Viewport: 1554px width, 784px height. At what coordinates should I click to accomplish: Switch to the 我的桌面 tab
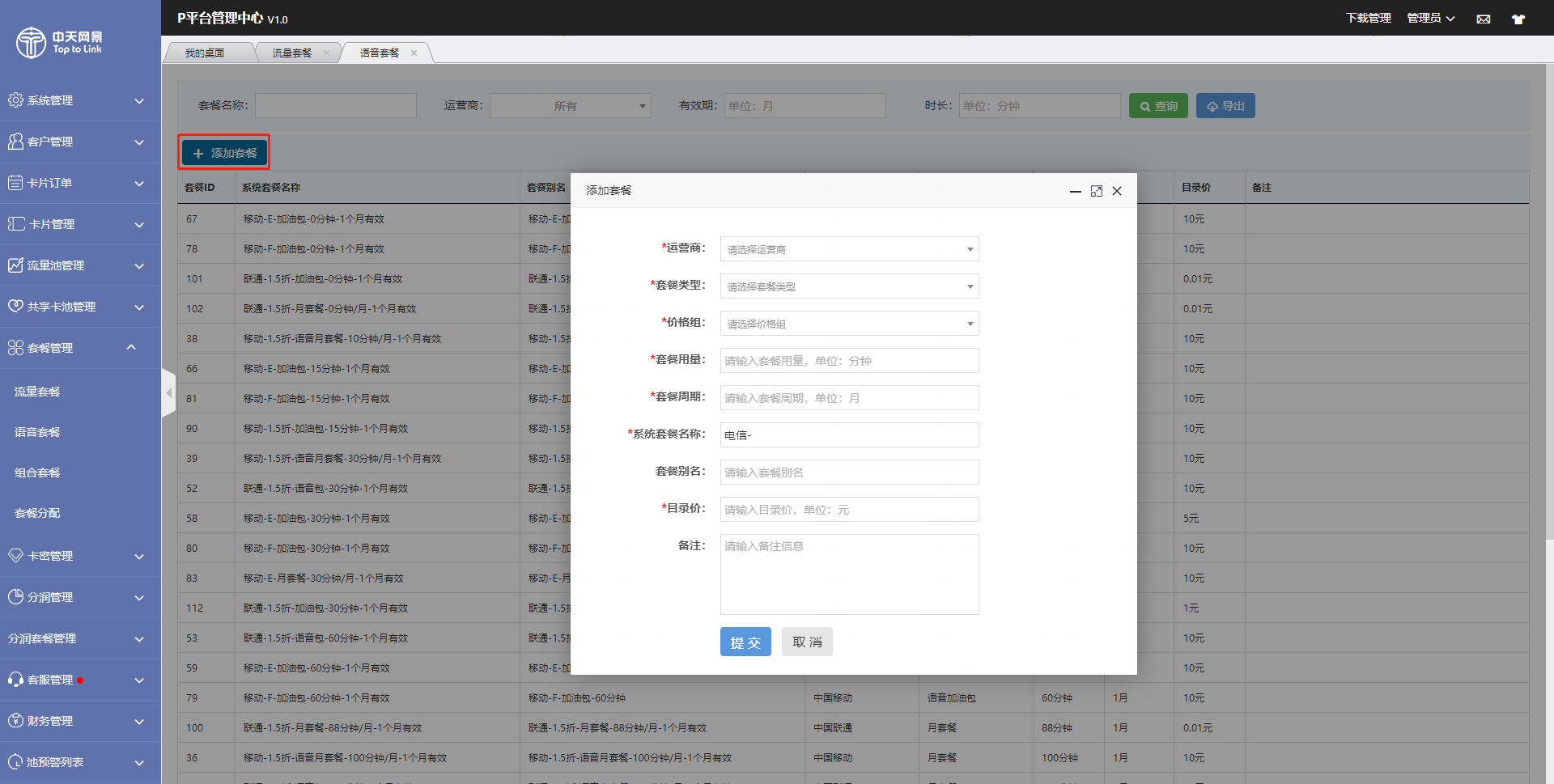pyautogui.click(x=205, y=53)
